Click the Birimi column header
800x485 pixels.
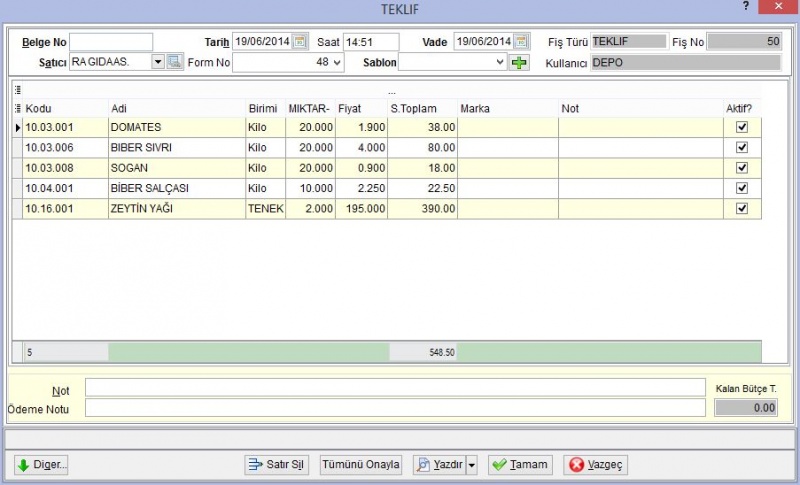[265, 108]
